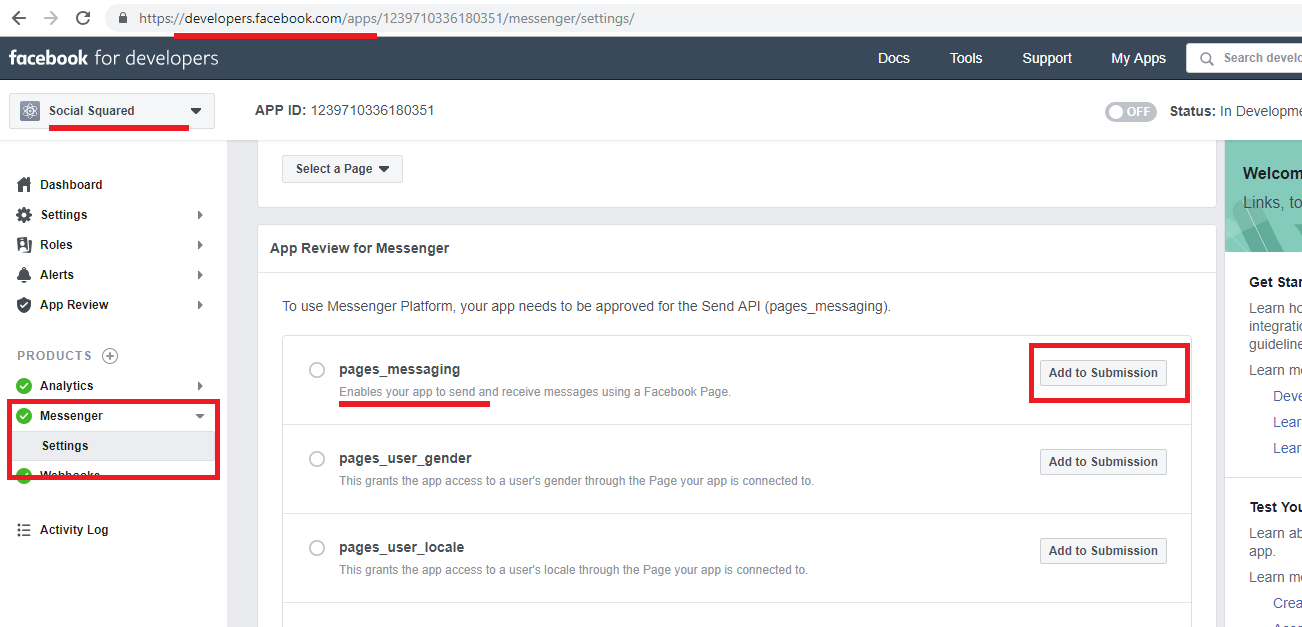Select the pages_user_gender radio button
Image resolution: width=1302 pixels, height=627 pixels.
[x=317, y=459]
